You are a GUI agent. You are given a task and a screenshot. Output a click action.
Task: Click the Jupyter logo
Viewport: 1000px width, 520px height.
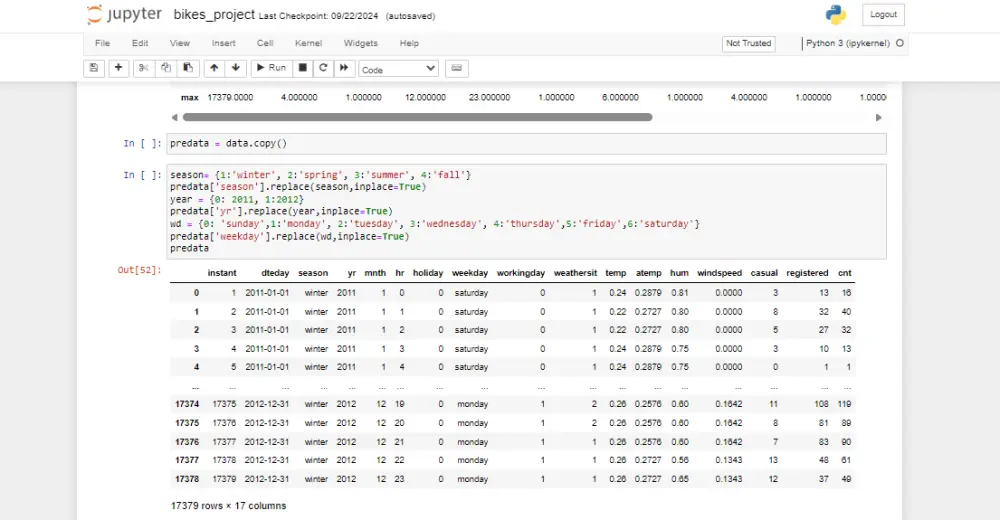(x=125, y=15)
